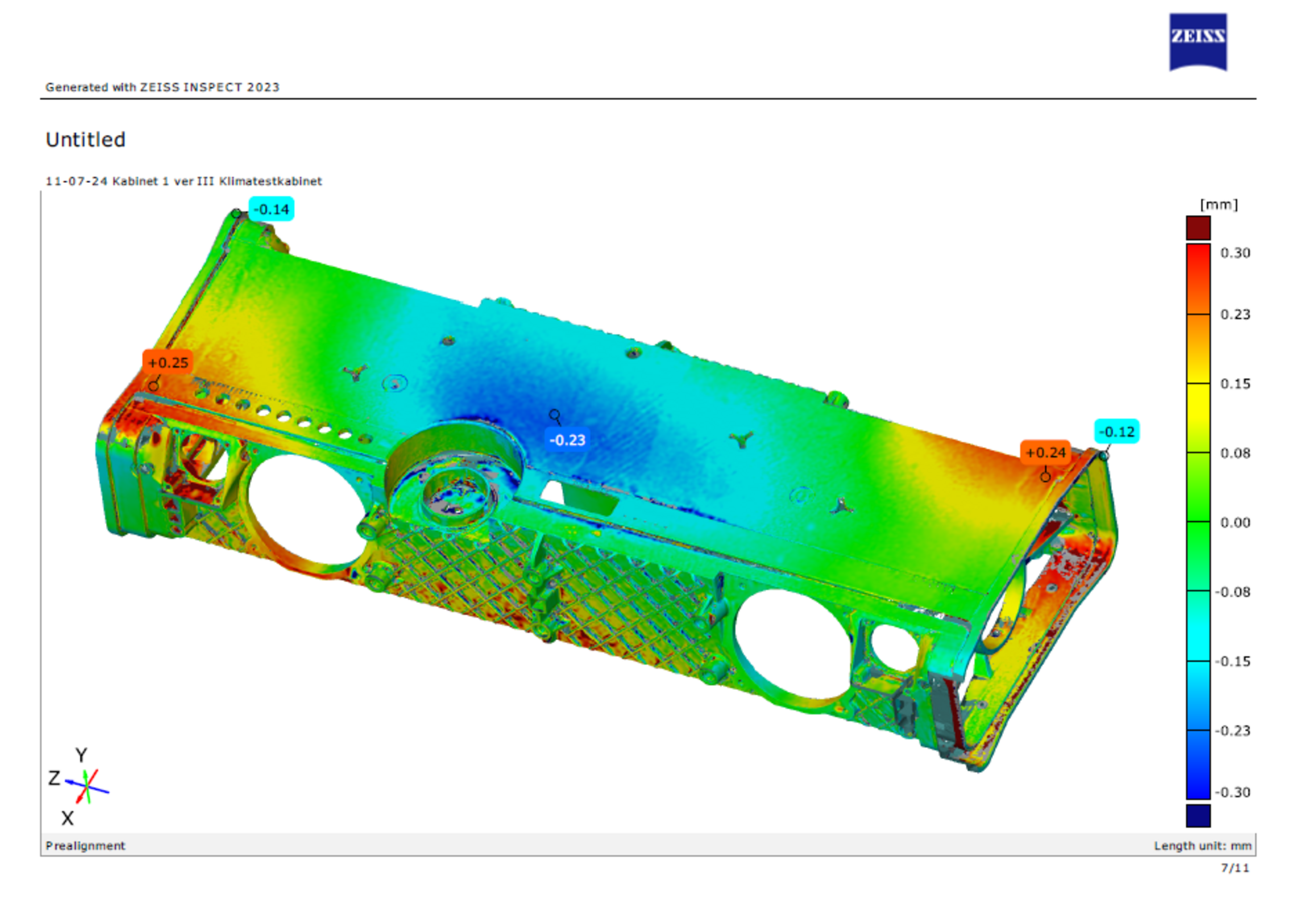Click the Z axis label
Screen dimensions: 1316x905
[55, 779]
